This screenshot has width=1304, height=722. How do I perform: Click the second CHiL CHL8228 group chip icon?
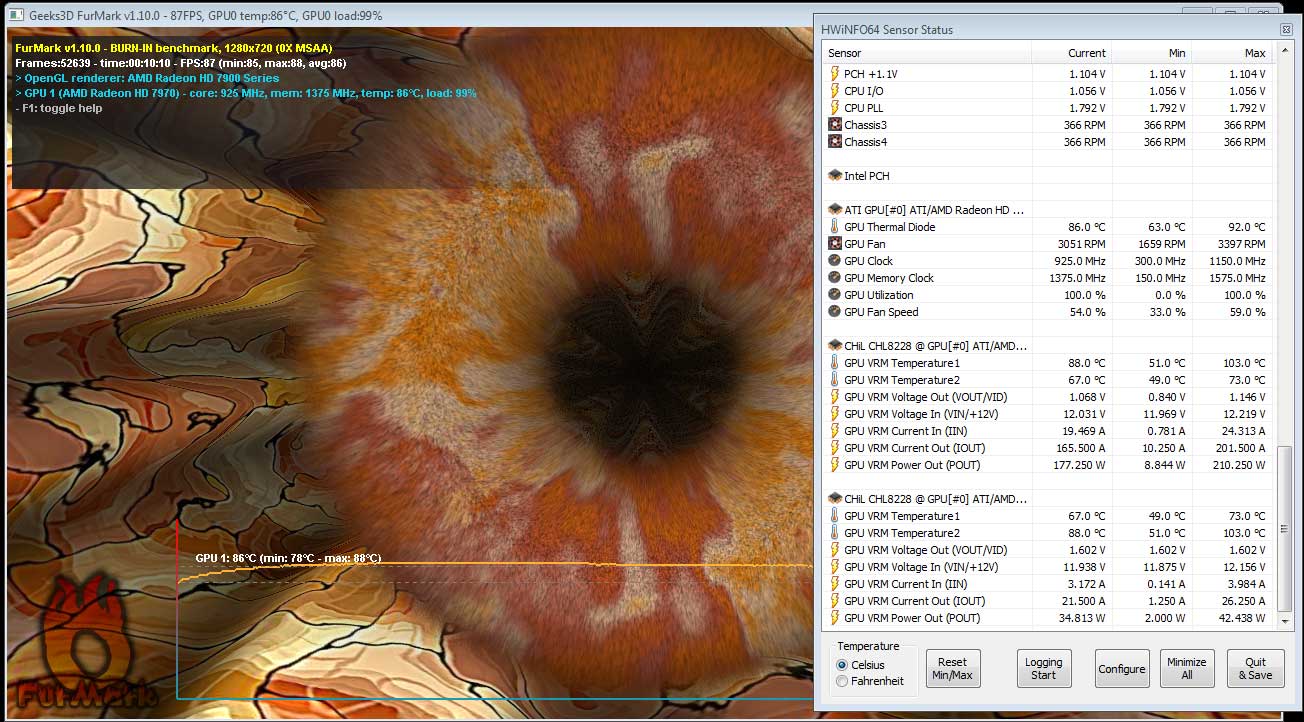(835, 499)
